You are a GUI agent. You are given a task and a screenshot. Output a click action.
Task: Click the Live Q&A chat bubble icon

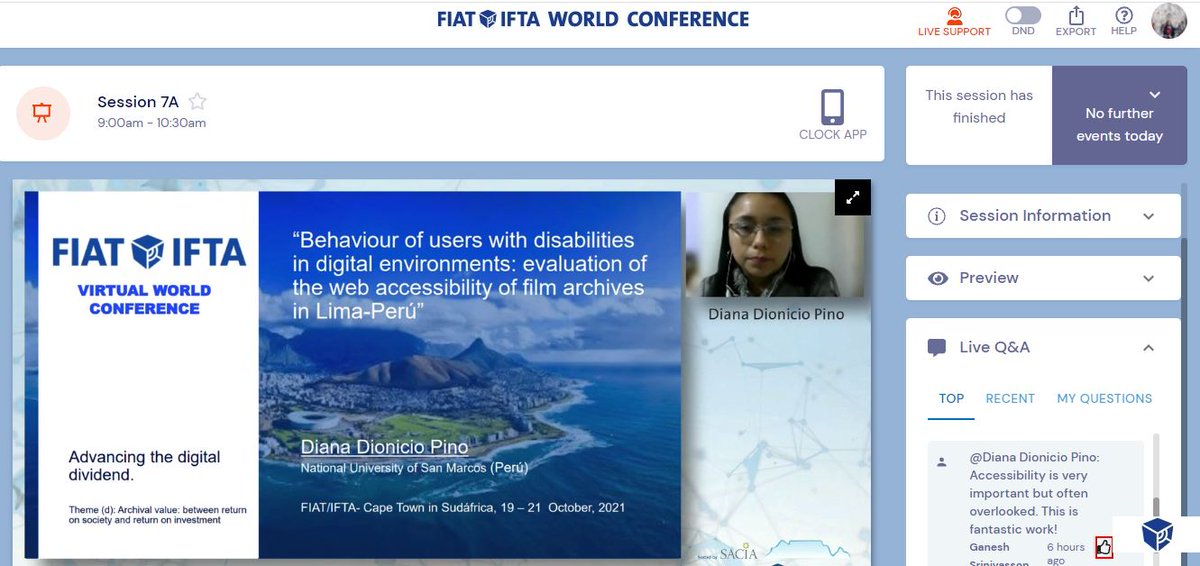tap(937, 348)
